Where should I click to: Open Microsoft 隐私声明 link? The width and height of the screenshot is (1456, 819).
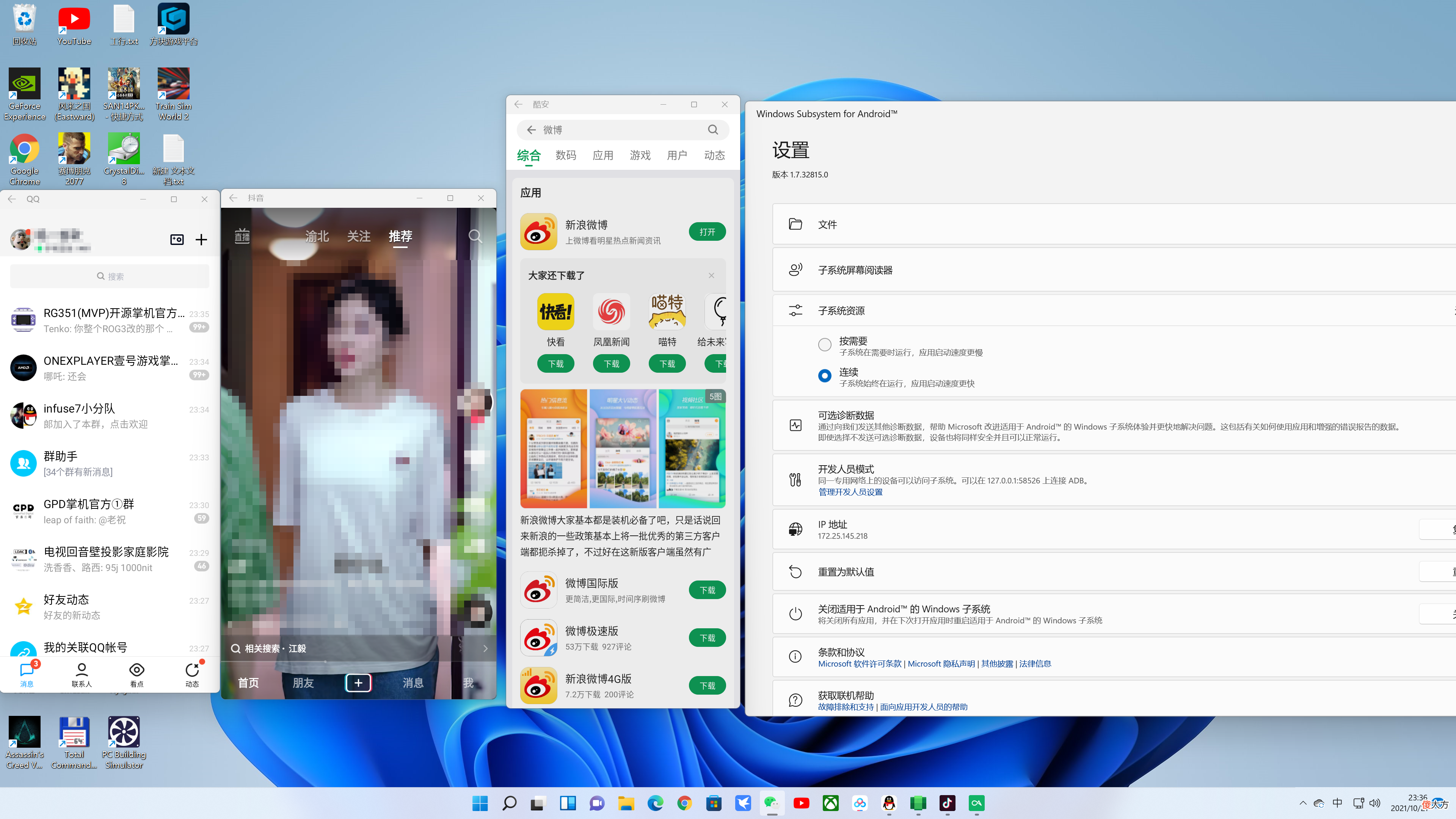[x=941, y=664]
